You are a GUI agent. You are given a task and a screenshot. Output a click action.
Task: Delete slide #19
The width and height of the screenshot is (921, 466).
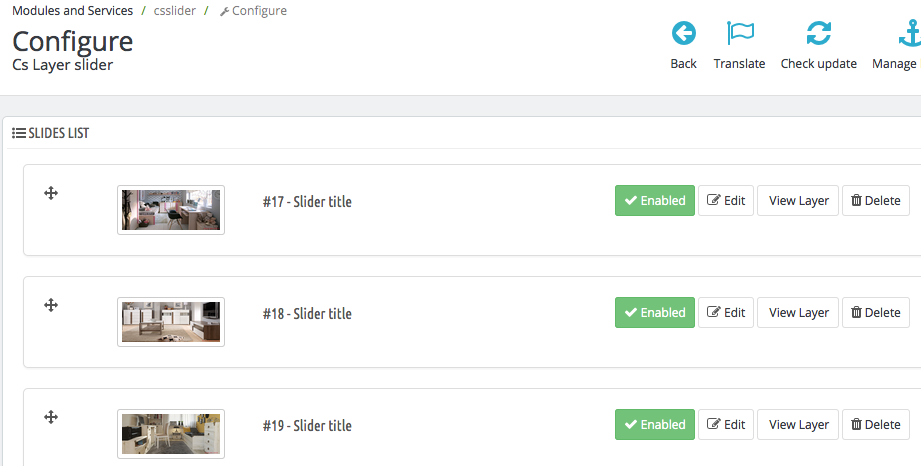(875, 424)
